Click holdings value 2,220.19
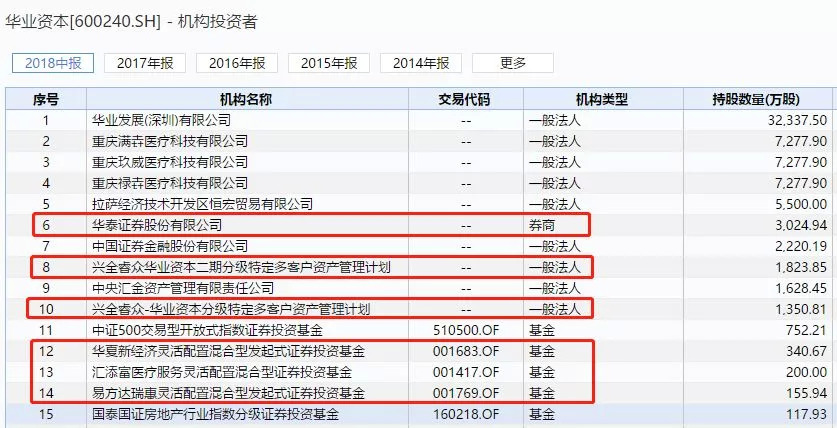837x428 pixels. click(801, 246)
